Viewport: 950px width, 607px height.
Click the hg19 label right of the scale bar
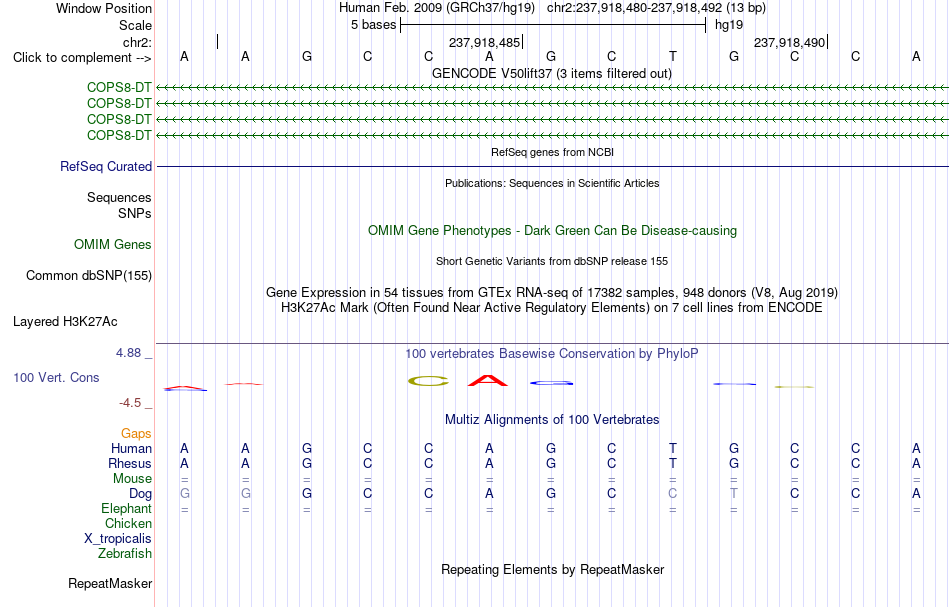click(729, 25)
